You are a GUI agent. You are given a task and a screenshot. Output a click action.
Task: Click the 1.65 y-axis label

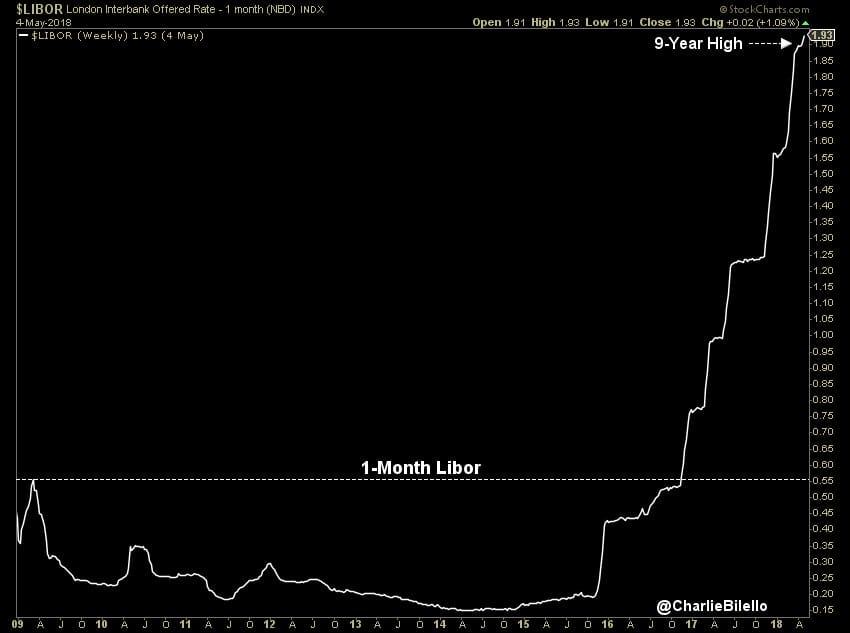[823, 125]
